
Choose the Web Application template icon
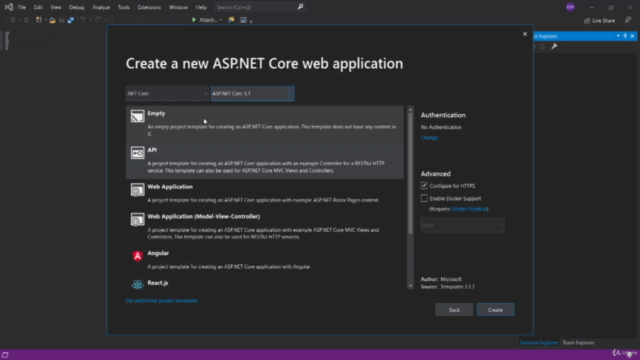pyautogui.click(x=138, y=189)
